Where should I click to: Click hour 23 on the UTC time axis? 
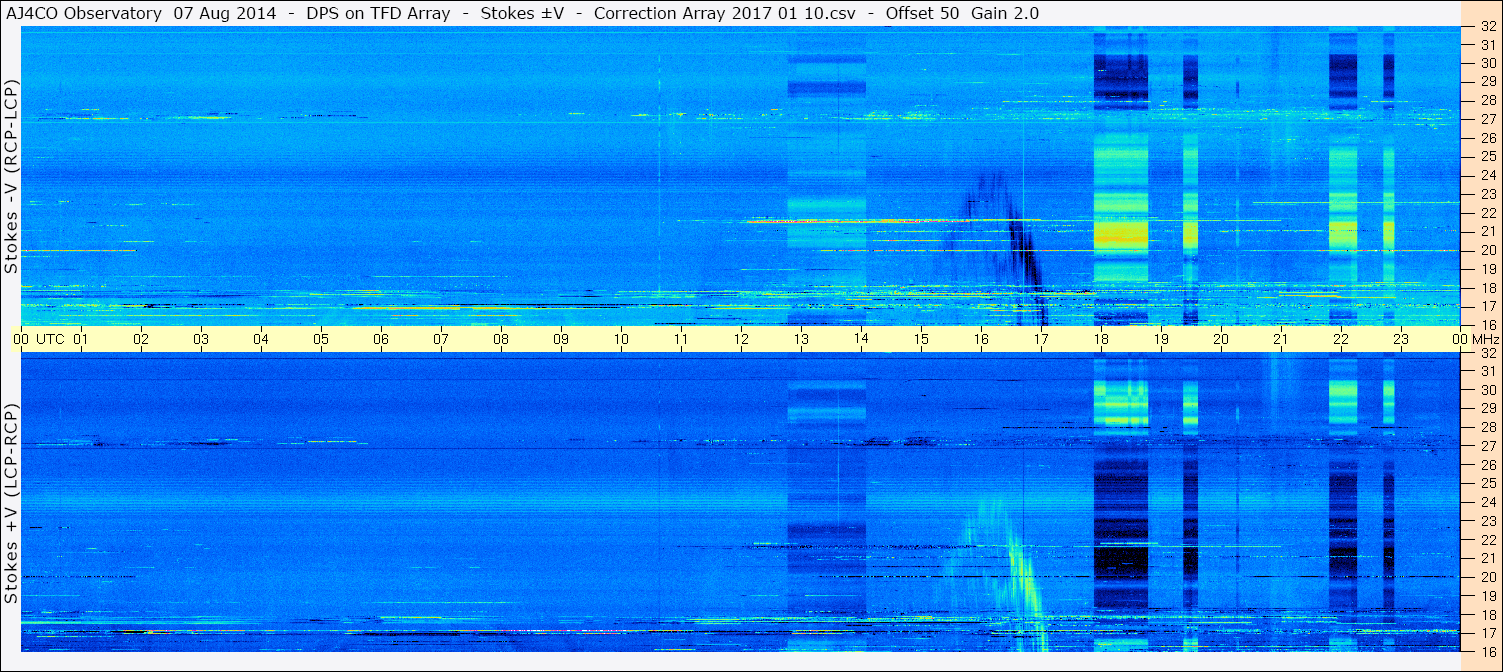point(1401,339)
